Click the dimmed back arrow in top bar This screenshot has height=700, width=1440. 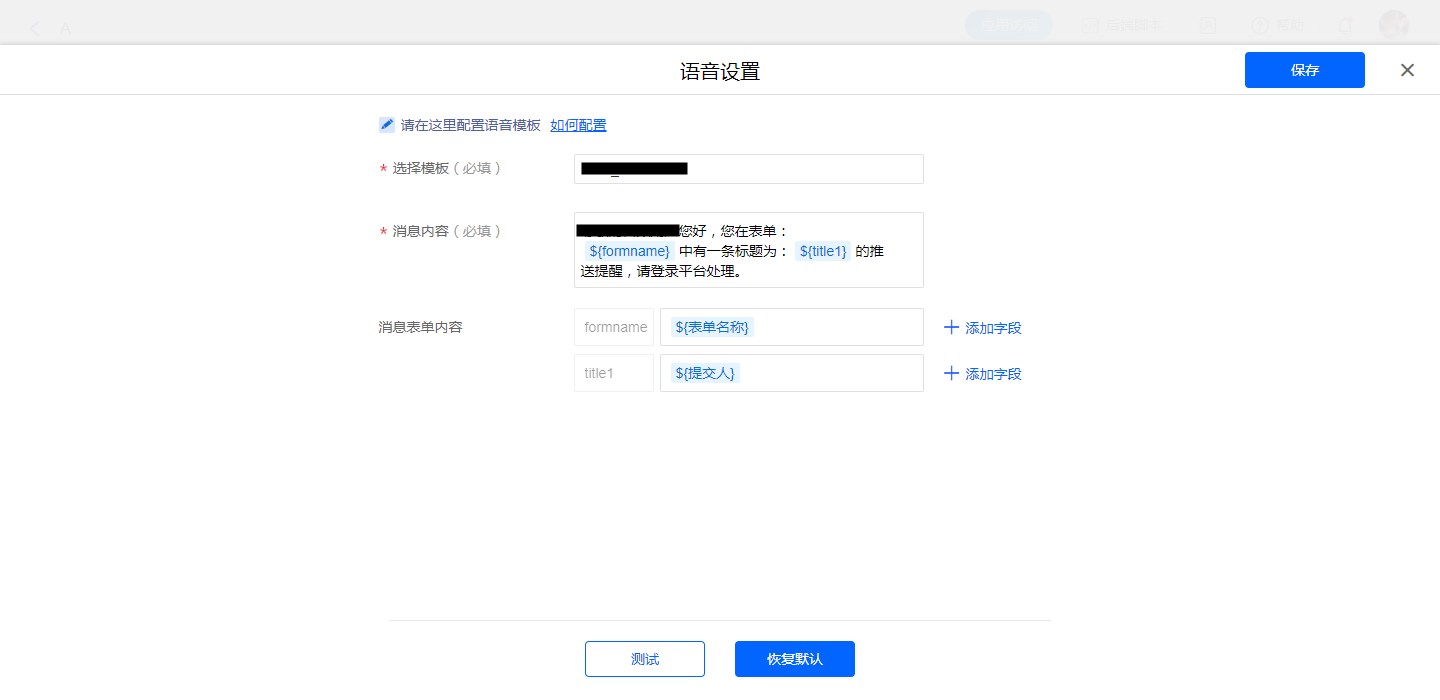[35, 28]
